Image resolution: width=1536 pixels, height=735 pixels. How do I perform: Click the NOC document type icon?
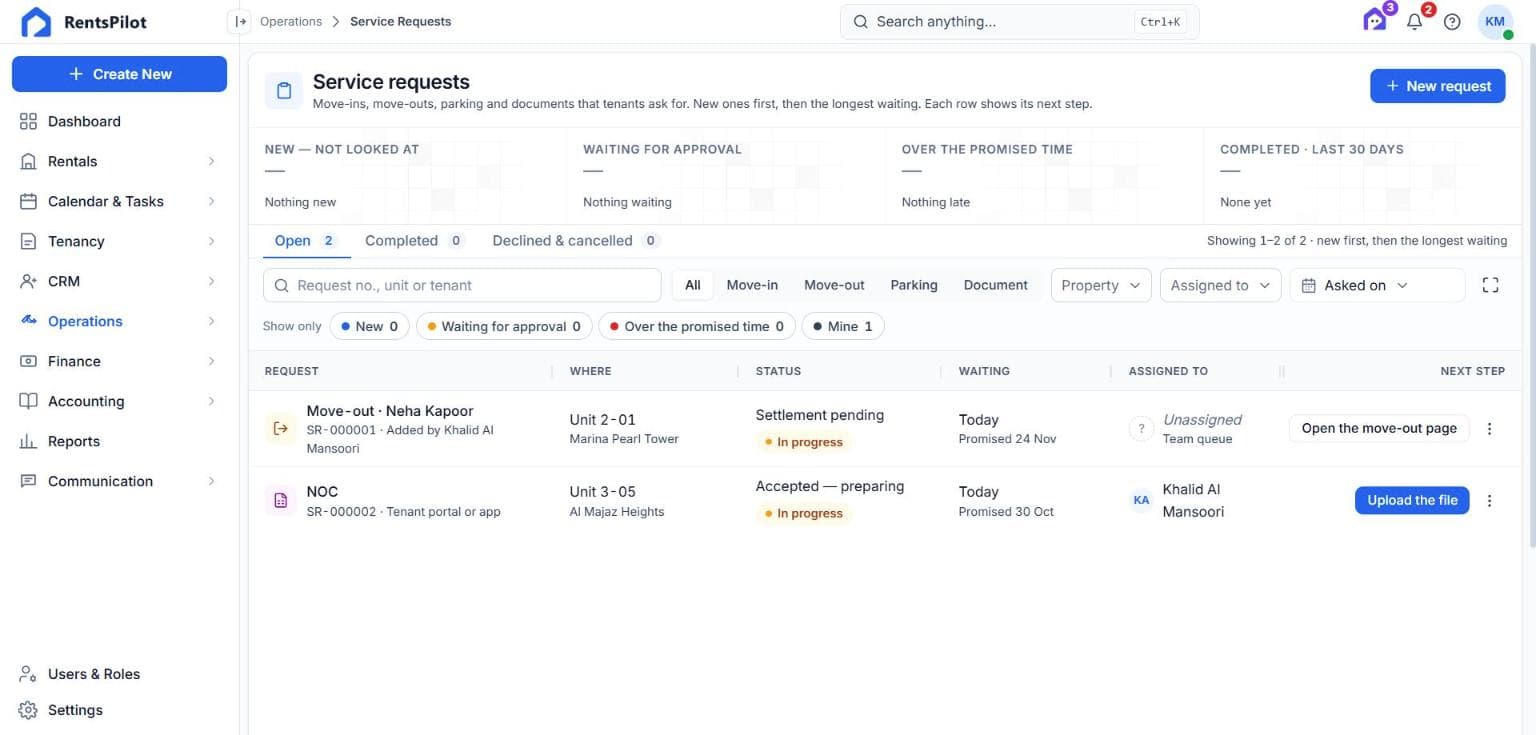coord(280,500)
